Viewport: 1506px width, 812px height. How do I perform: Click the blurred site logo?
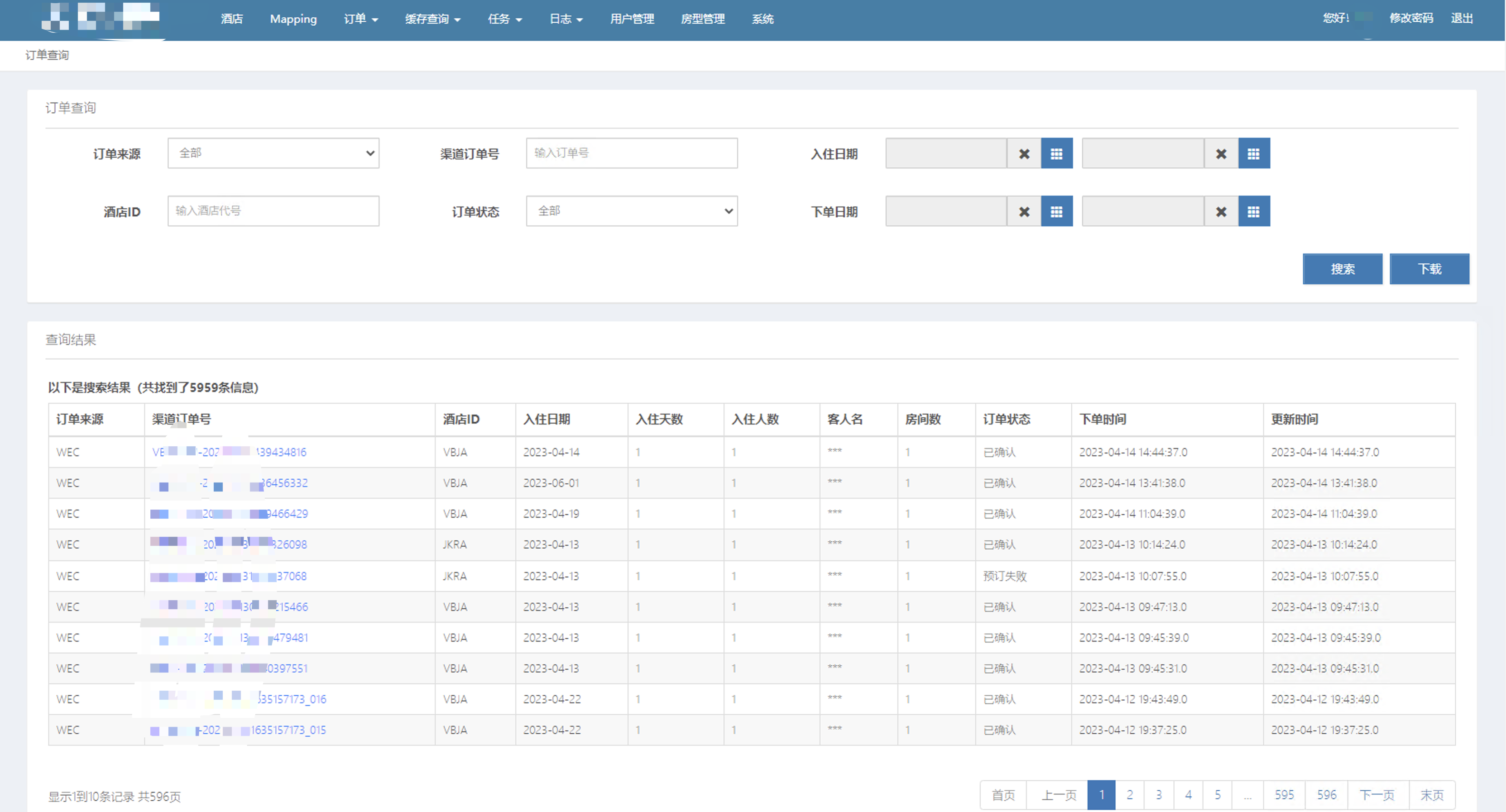[101, 18]
